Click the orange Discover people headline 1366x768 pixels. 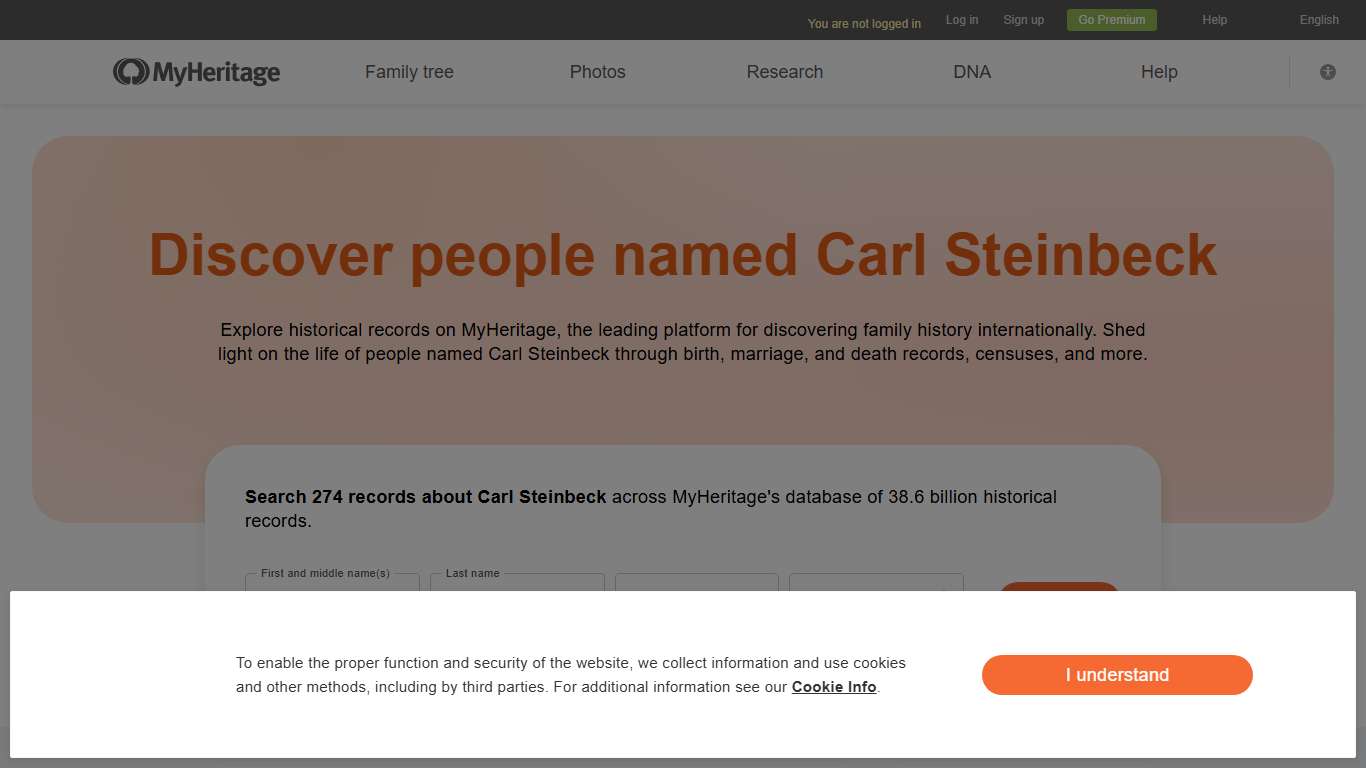click(x=681, y=255)
